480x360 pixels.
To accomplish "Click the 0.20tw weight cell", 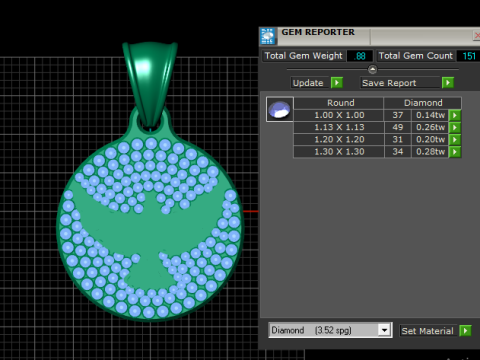I will pyautogui.click(x=430, y=140).
